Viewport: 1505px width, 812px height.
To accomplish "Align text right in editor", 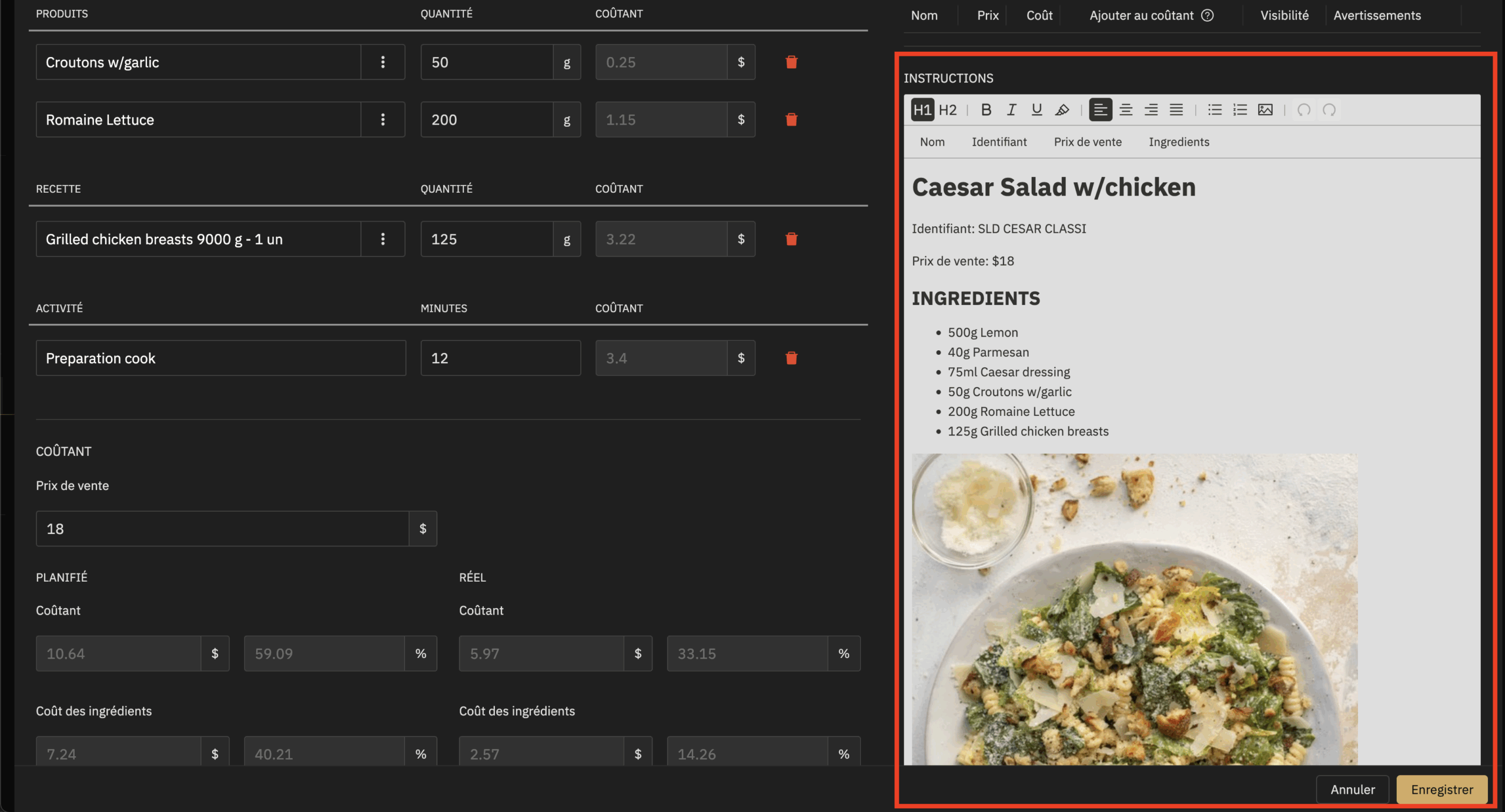I will coord(1151,110).
